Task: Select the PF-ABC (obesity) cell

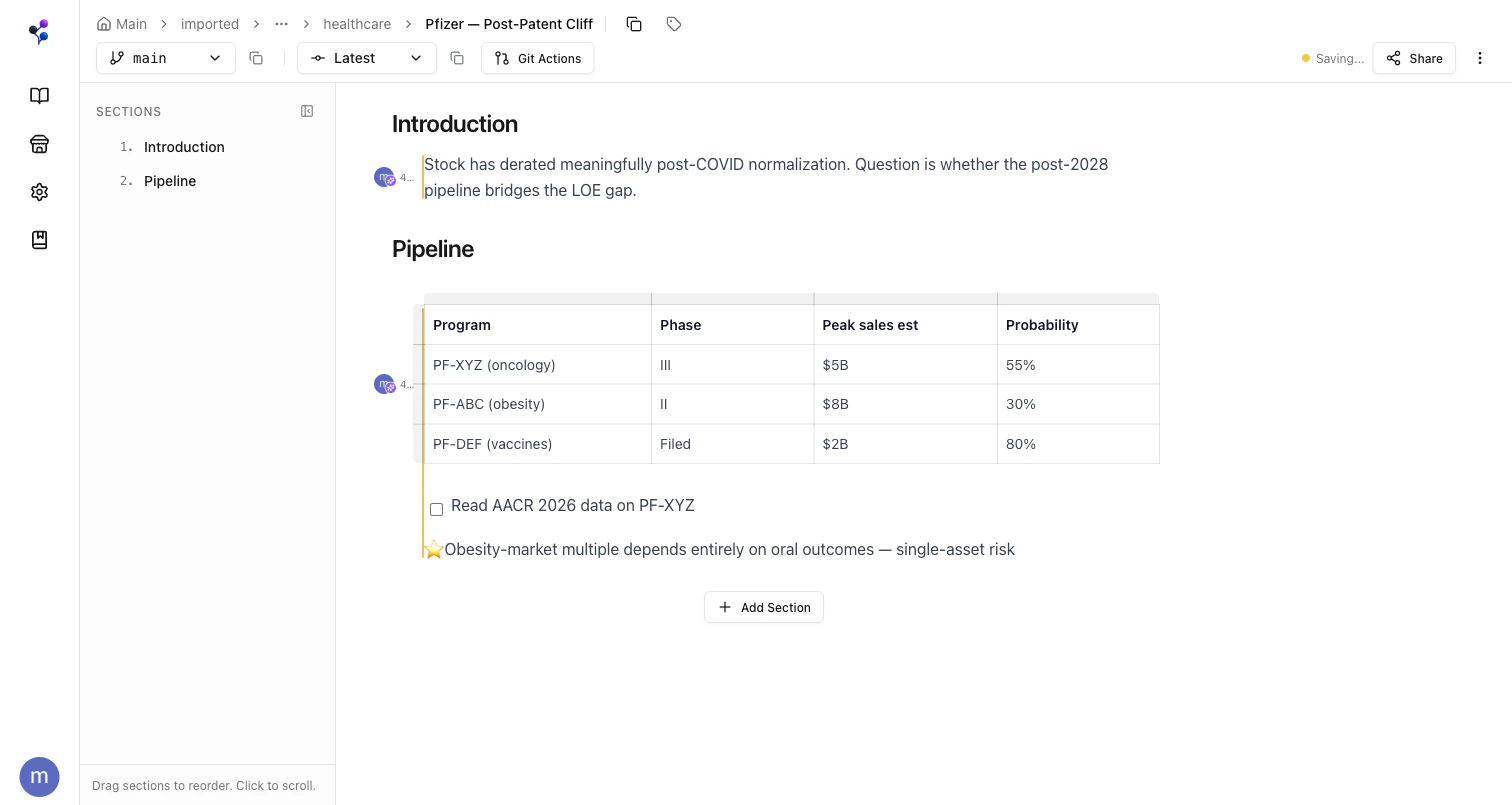Action: [x=538, y=404]
